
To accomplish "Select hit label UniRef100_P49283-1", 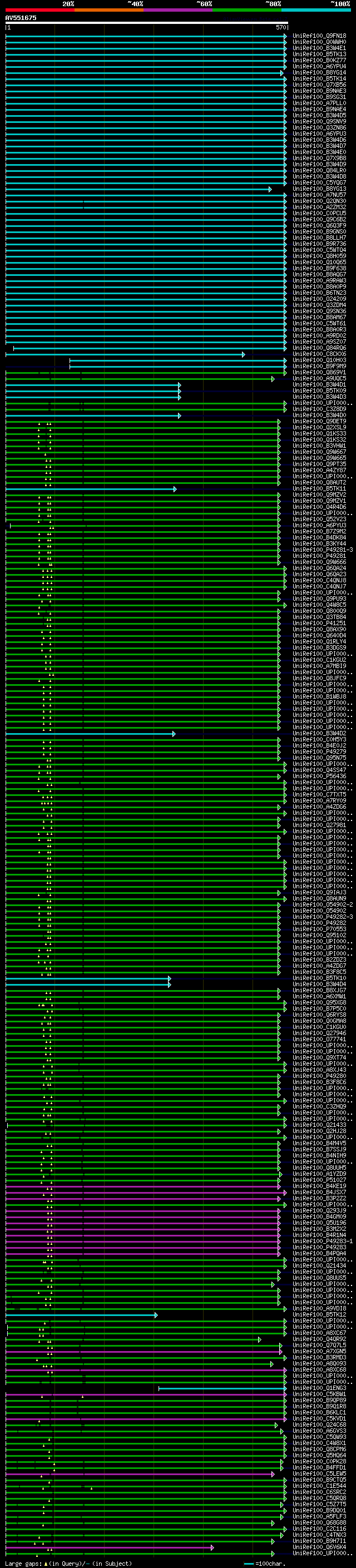I will click(322, 1241).
